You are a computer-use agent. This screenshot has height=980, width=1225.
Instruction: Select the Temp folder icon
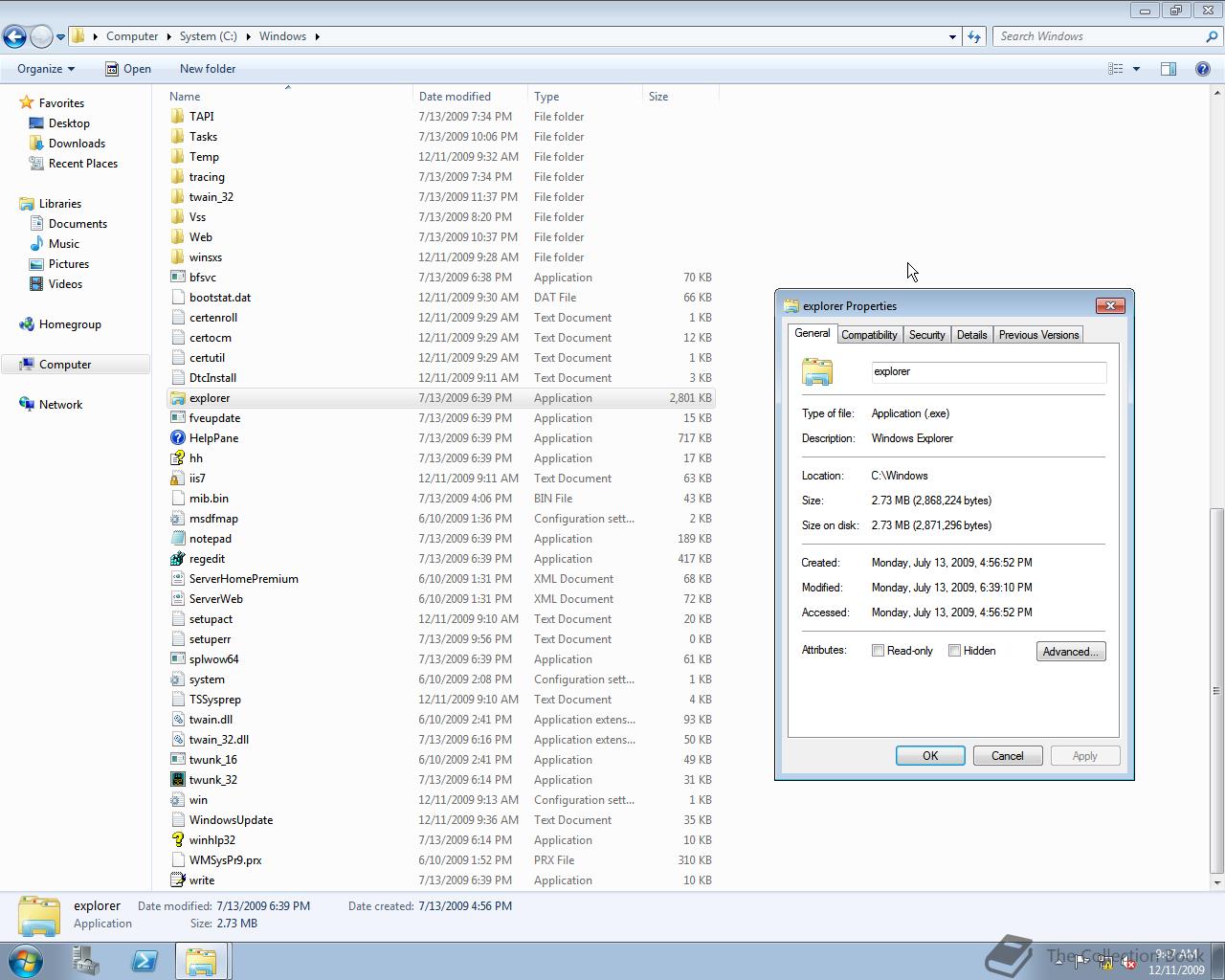177,157
